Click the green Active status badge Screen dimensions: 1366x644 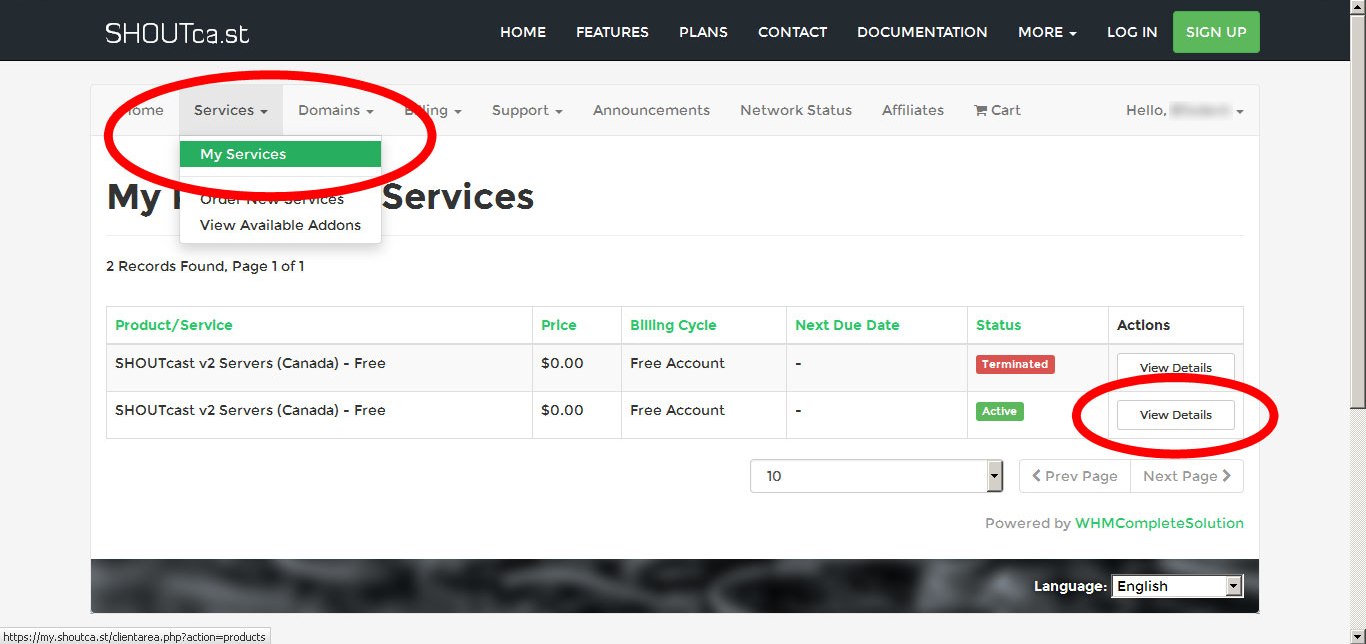pyautogui.click(x=999, y=411)
